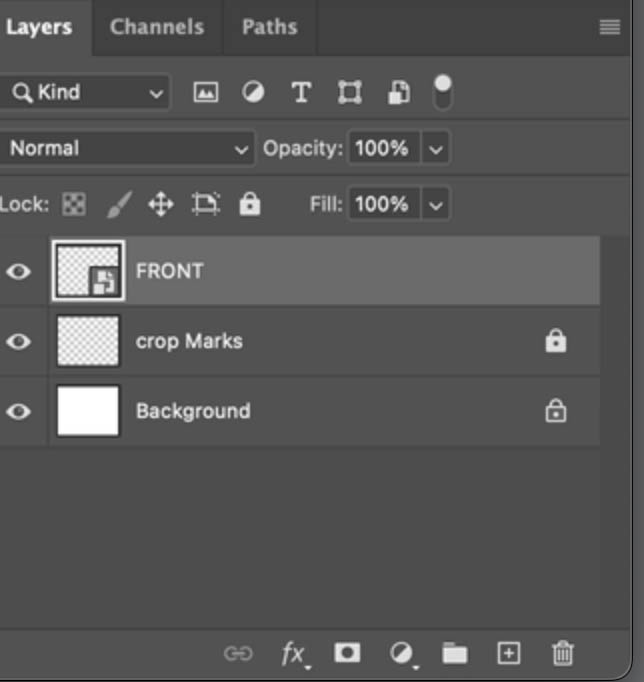644x682 pixels.
Task: Filter for pixel layers icon
Action: pos(205,92)
